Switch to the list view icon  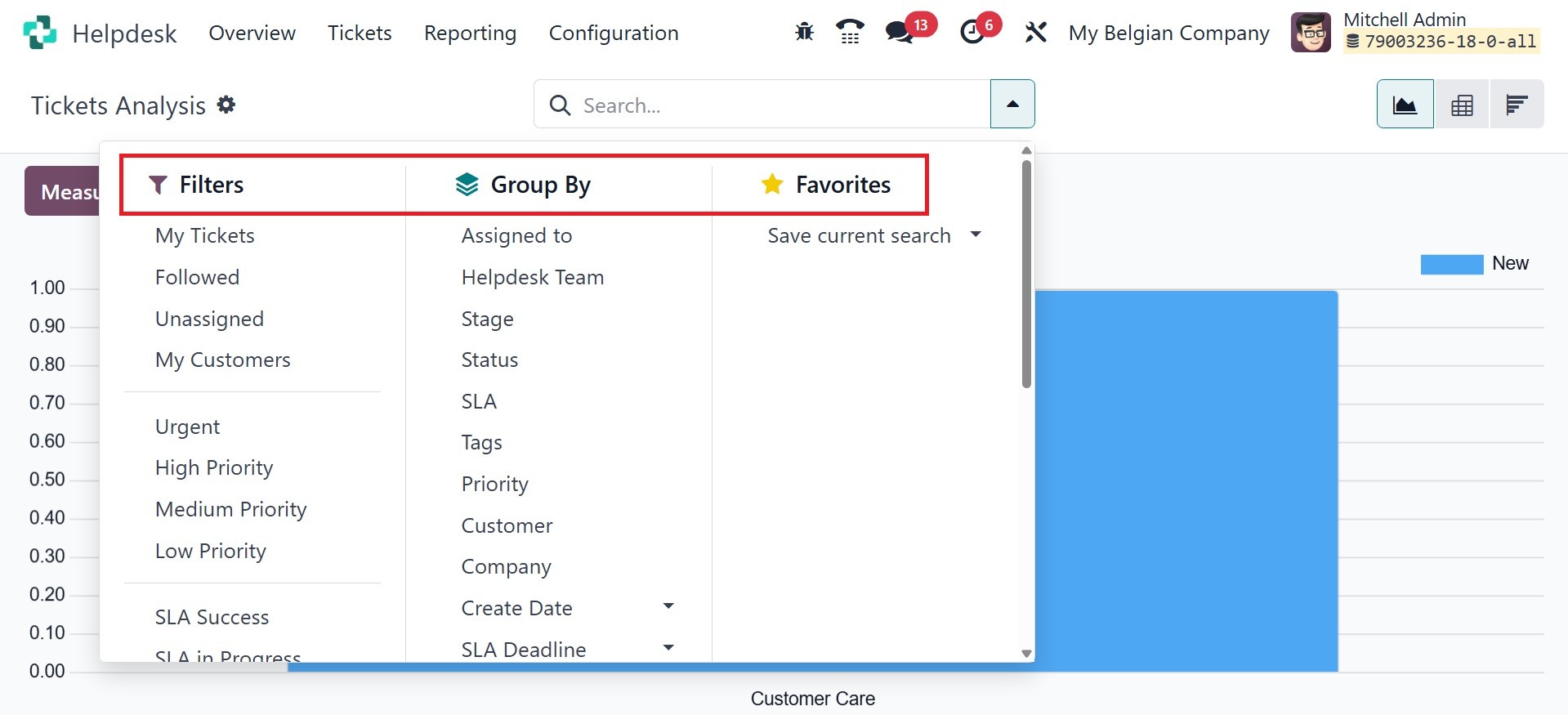click(1517, 105)
